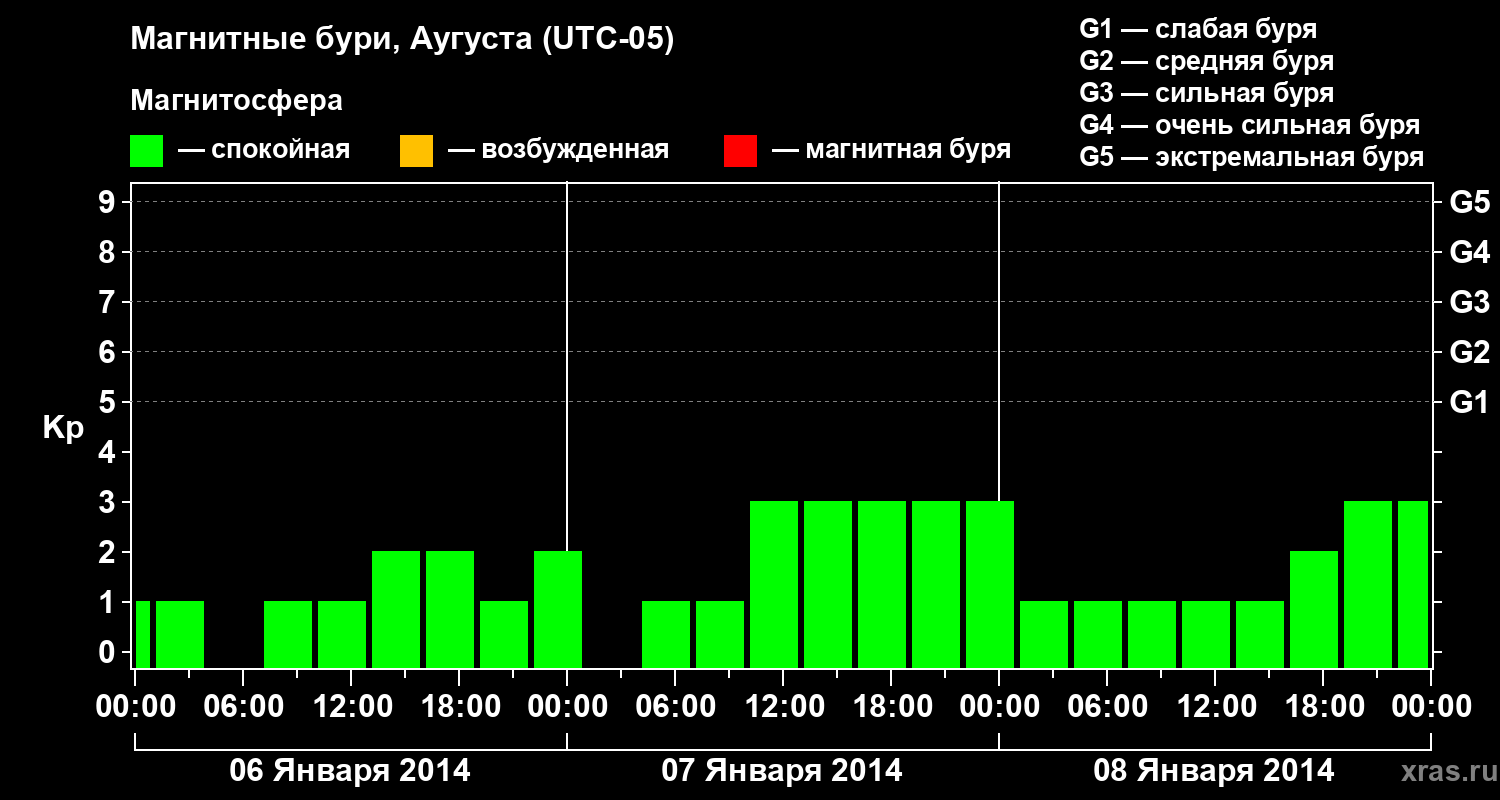Click the 06:00 time label for 08 Января
This screenshot has width=1500, height=800.
point(1107,707)
